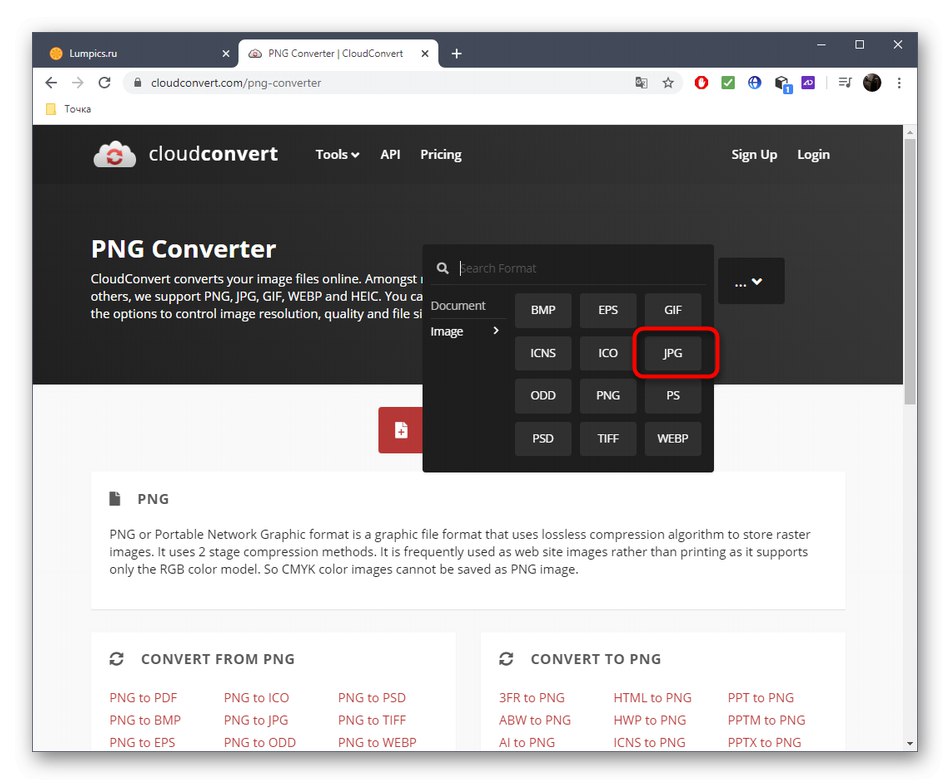The height and width of the screenshot is (784, 950).
Task: Open PNG to TIFF link
Action: click(x=371, y=720)
